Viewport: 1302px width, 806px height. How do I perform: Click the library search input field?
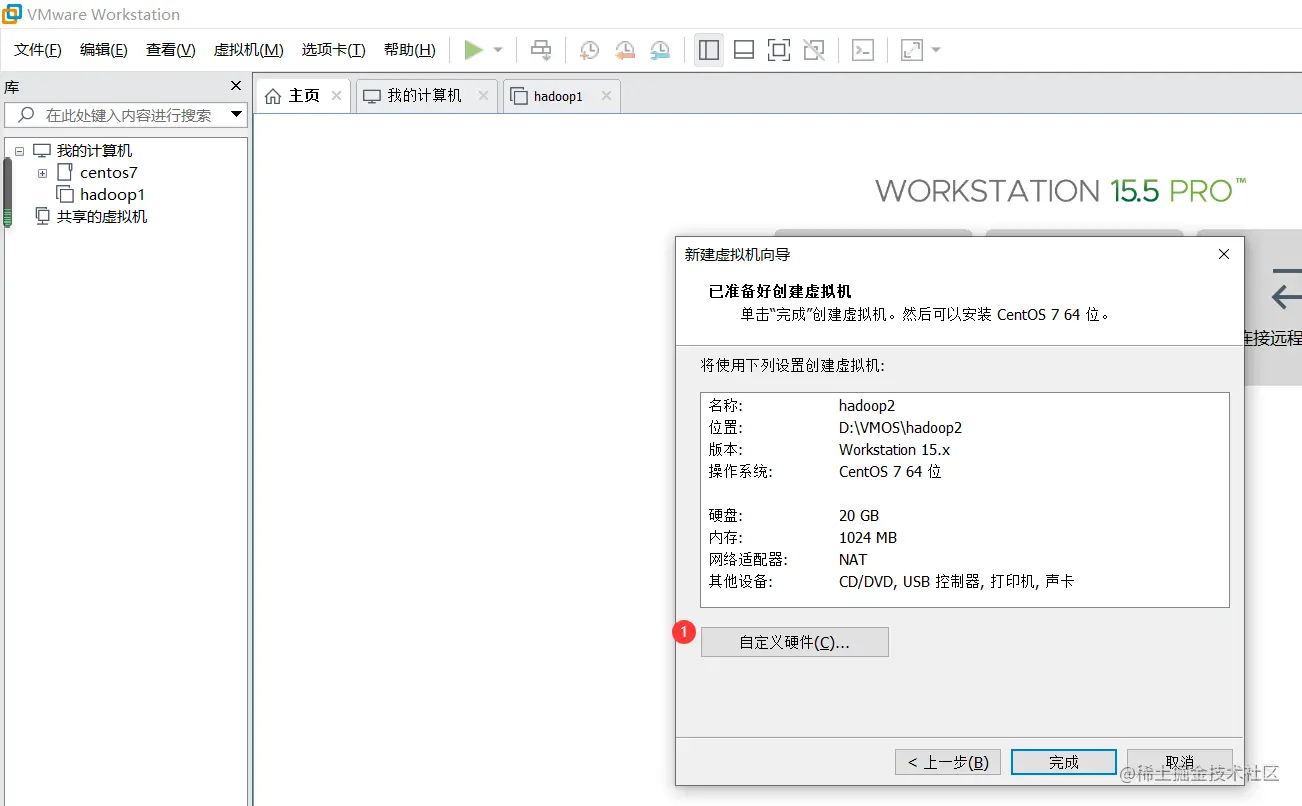tap(126, 115)
